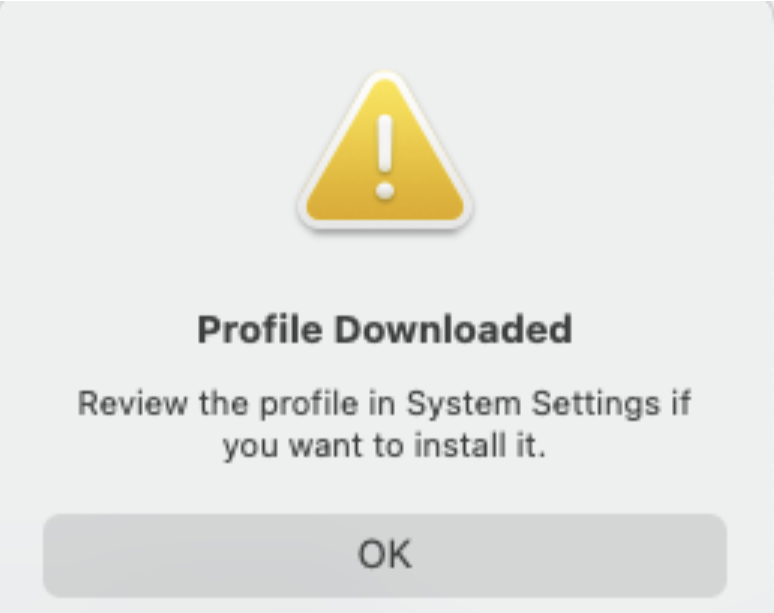
Task: Click the word Profile in the heading
Action: (260, 329)
